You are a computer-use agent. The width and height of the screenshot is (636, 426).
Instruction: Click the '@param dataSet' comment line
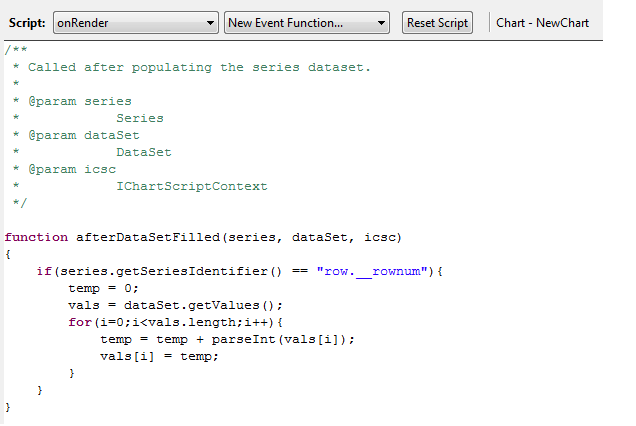(x=84, y=135)
